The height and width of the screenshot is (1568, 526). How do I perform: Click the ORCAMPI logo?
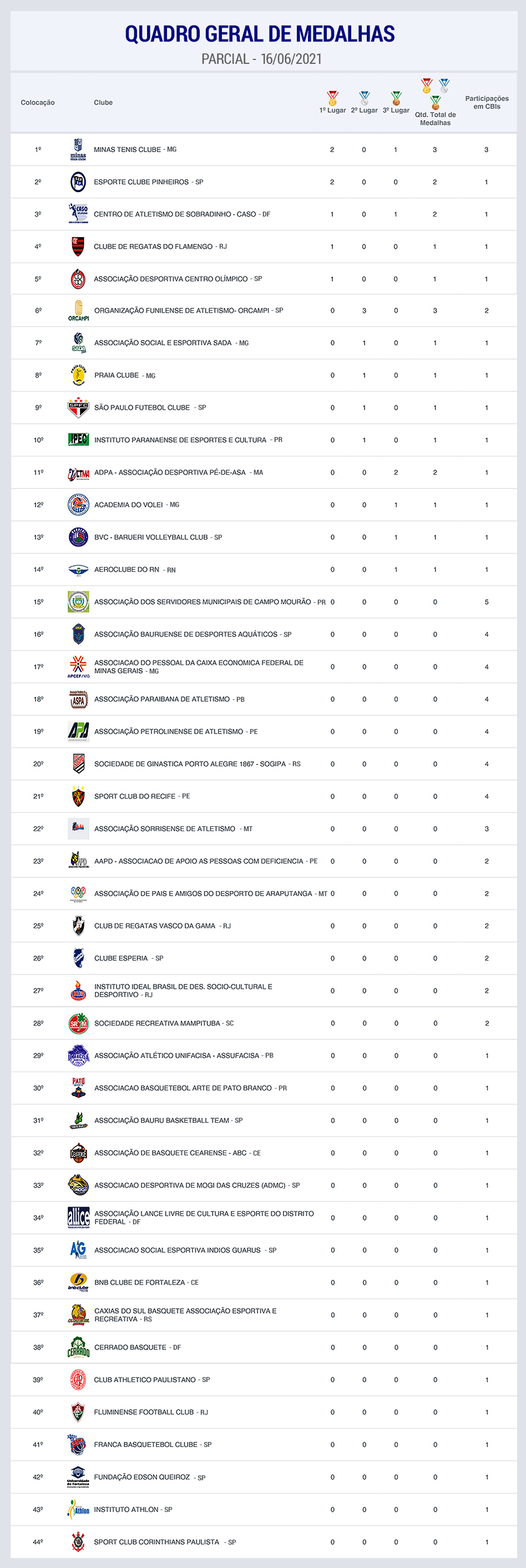[78, 311]
